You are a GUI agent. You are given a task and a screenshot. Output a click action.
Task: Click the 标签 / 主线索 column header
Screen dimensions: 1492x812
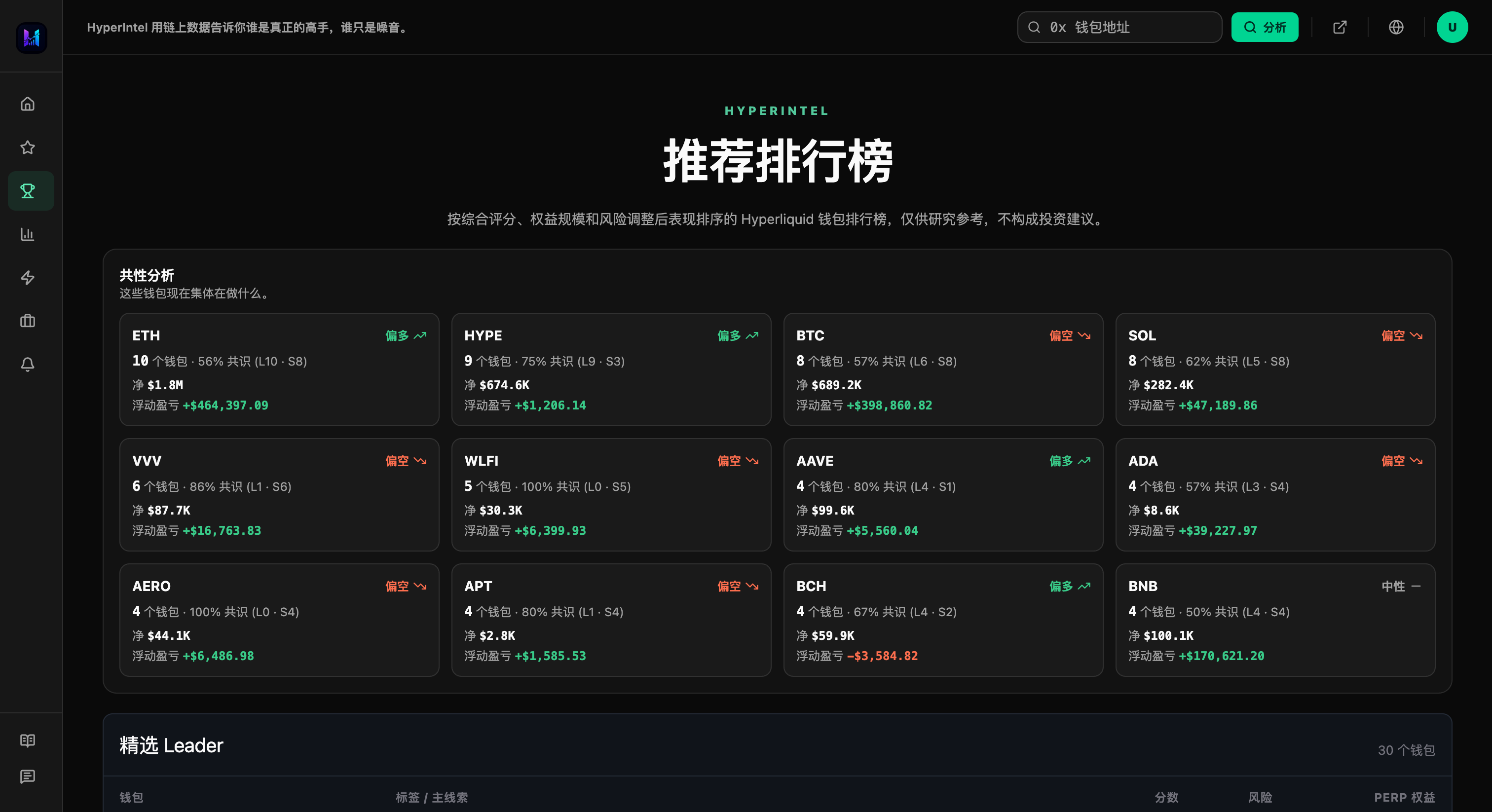432,798
